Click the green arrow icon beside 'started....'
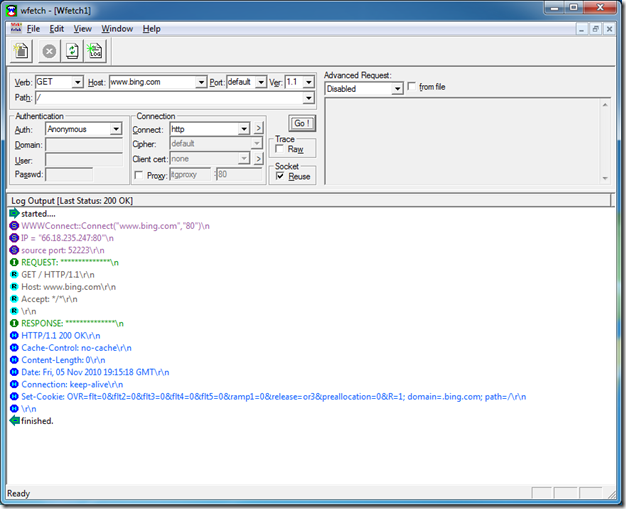The width and height of the screenshot is (626, 509). 13,214
